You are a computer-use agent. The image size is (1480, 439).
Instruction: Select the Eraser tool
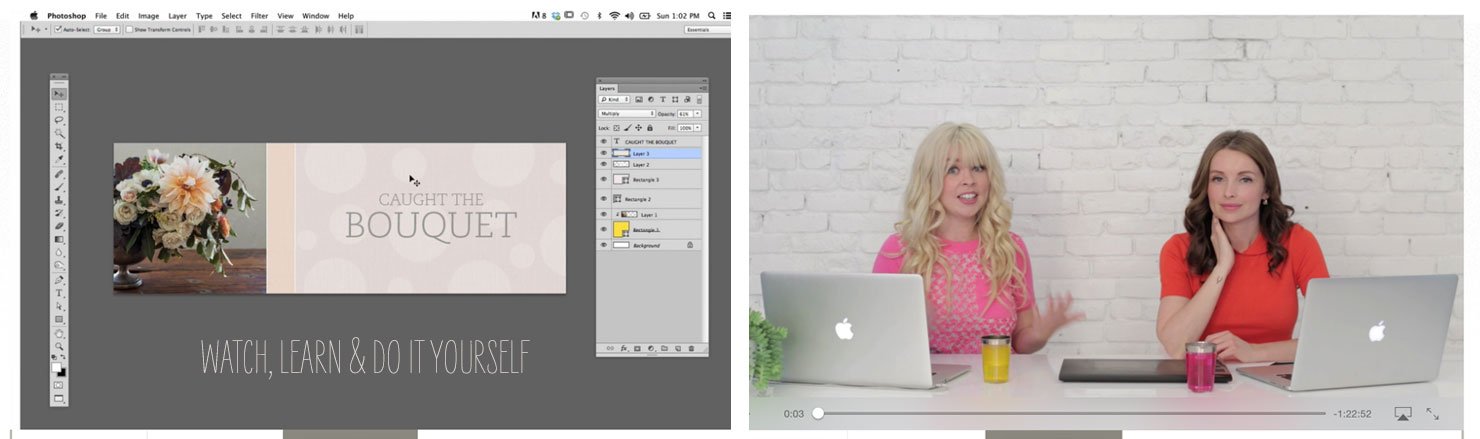pyautogui.click(x=59, y=225)
